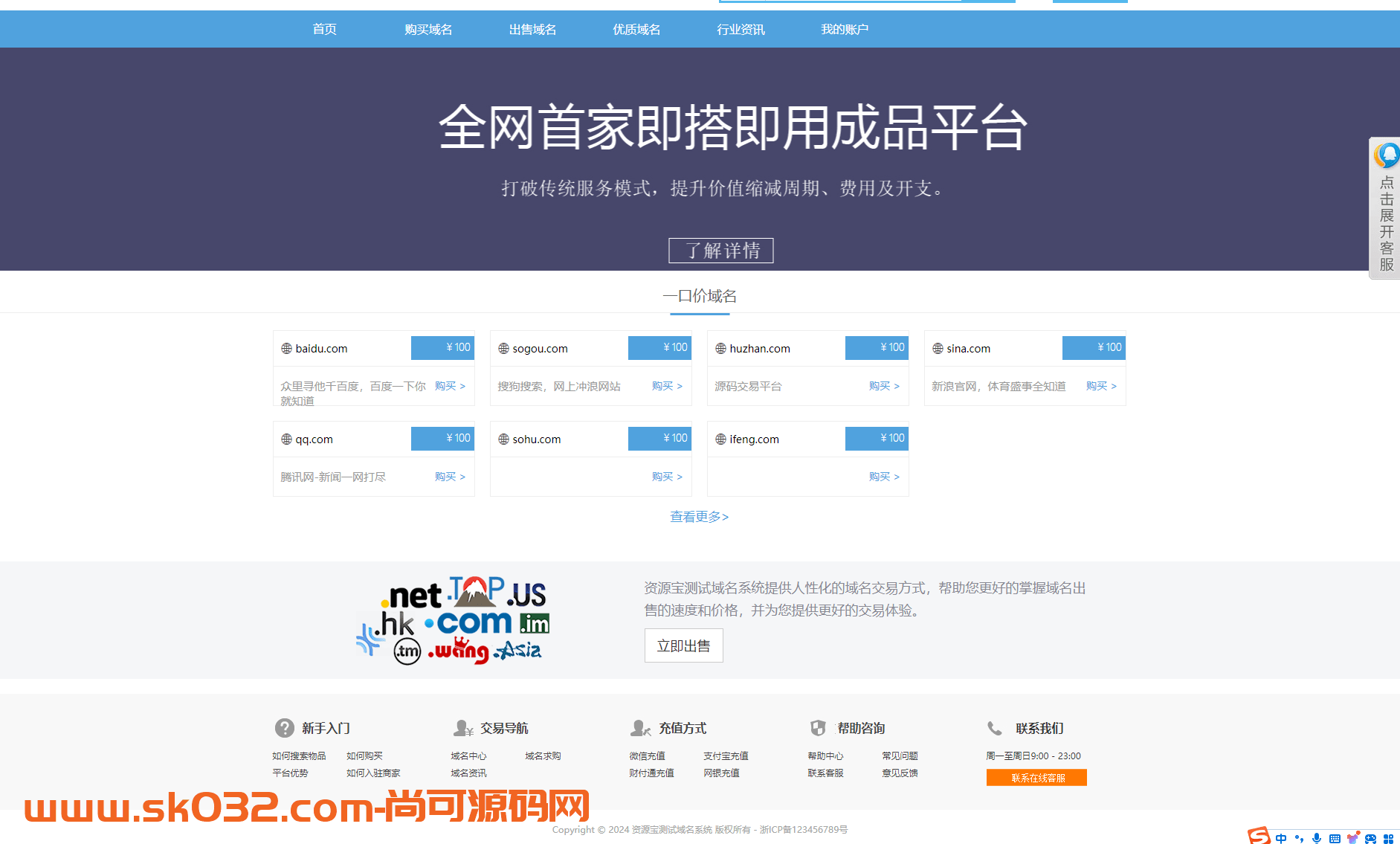Click the Sogou input method S logo

[x=1259, y=836]
